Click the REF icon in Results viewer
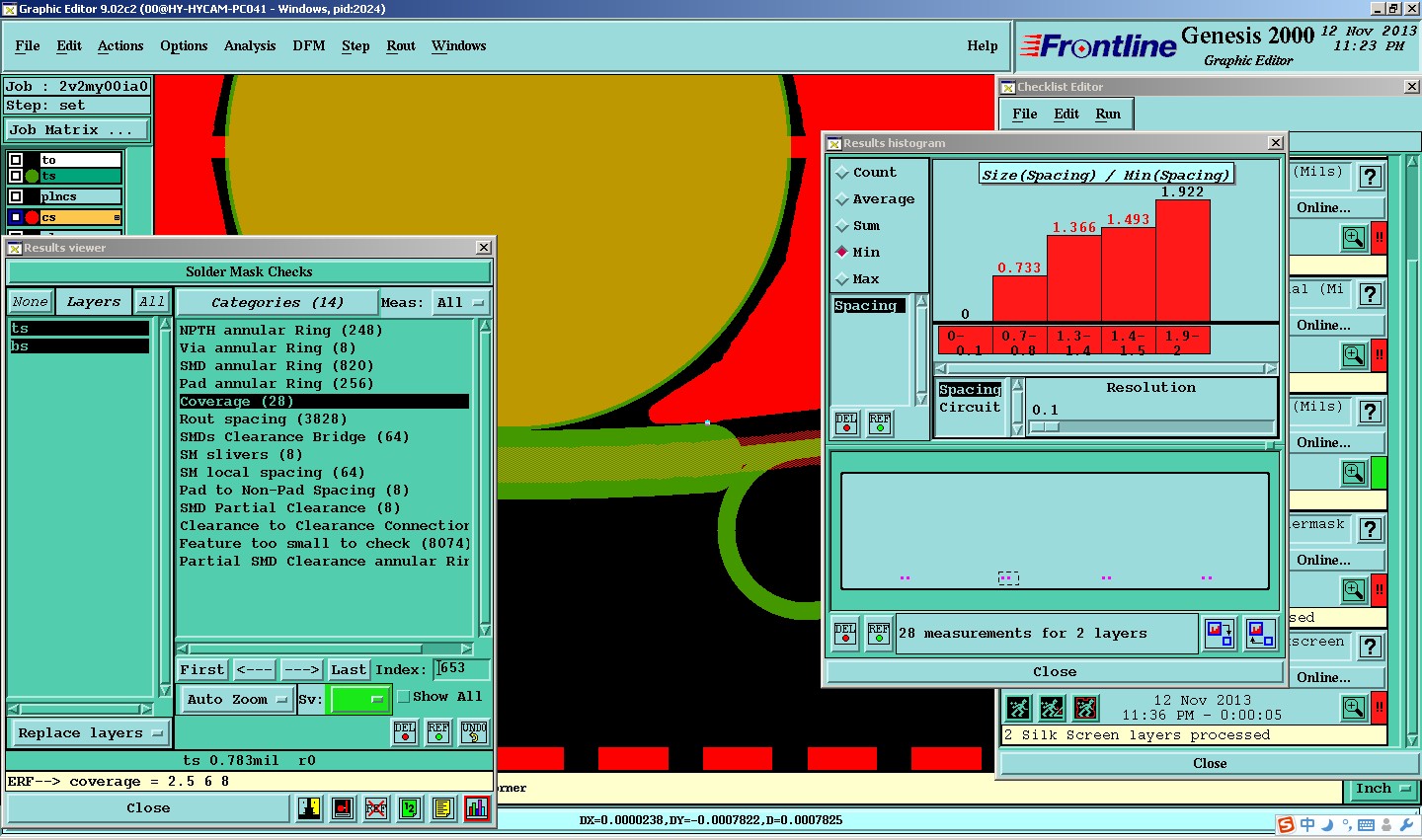Viewport: 1422px width, 840px height. tap(438, 731)
